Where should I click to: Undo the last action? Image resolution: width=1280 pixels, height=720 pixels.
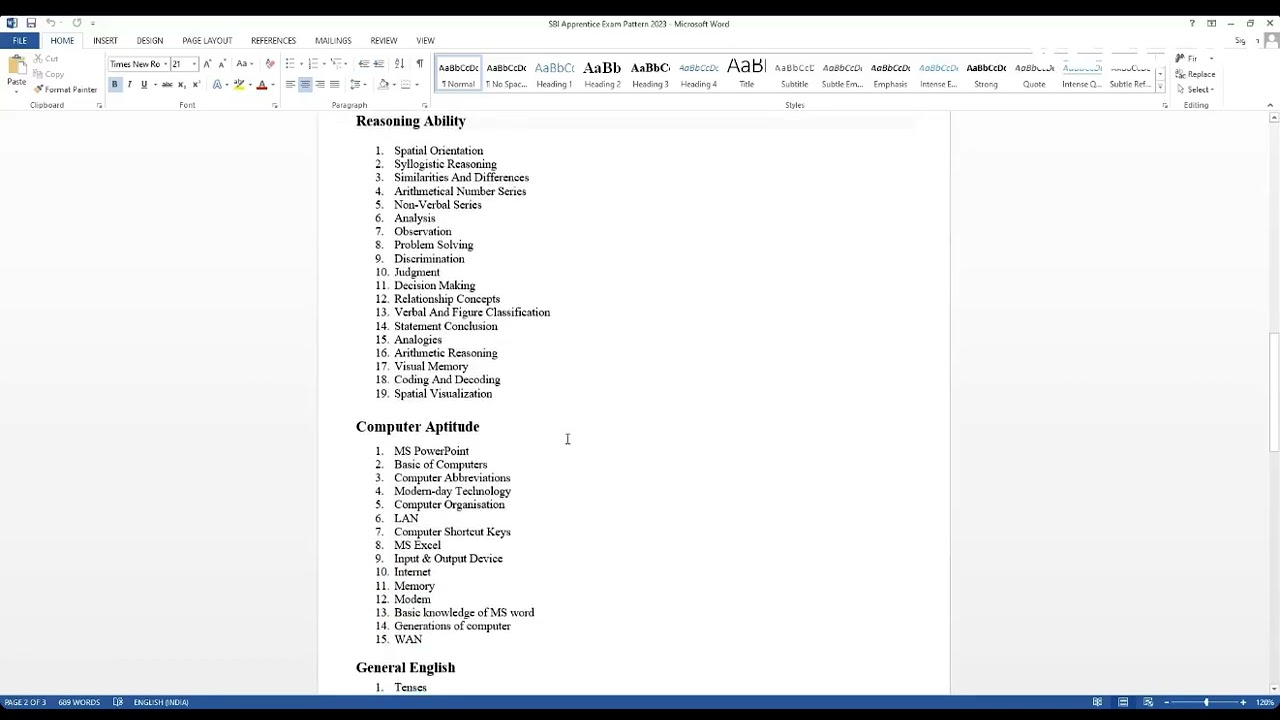50,23
